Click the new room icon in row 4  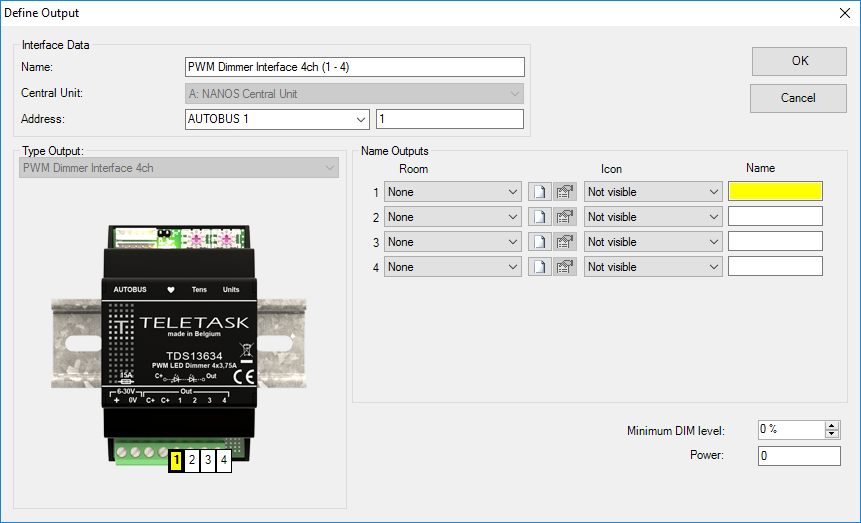point(540,267)
